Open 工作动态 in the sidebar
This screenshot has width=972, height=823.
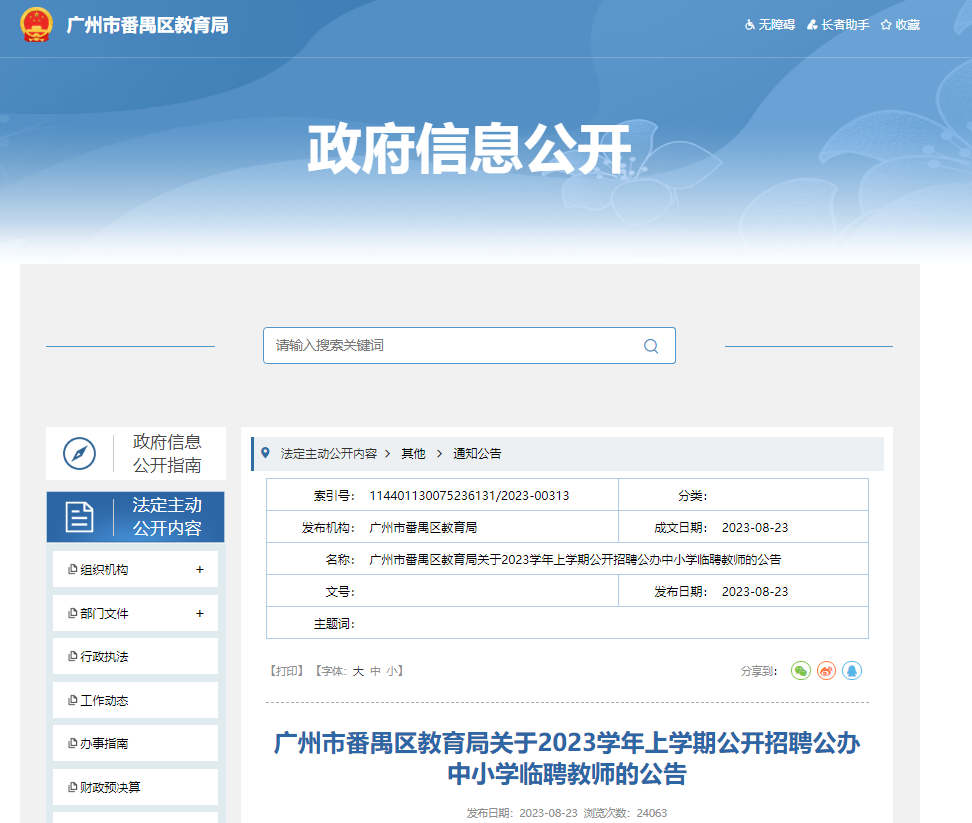point(104,701)
